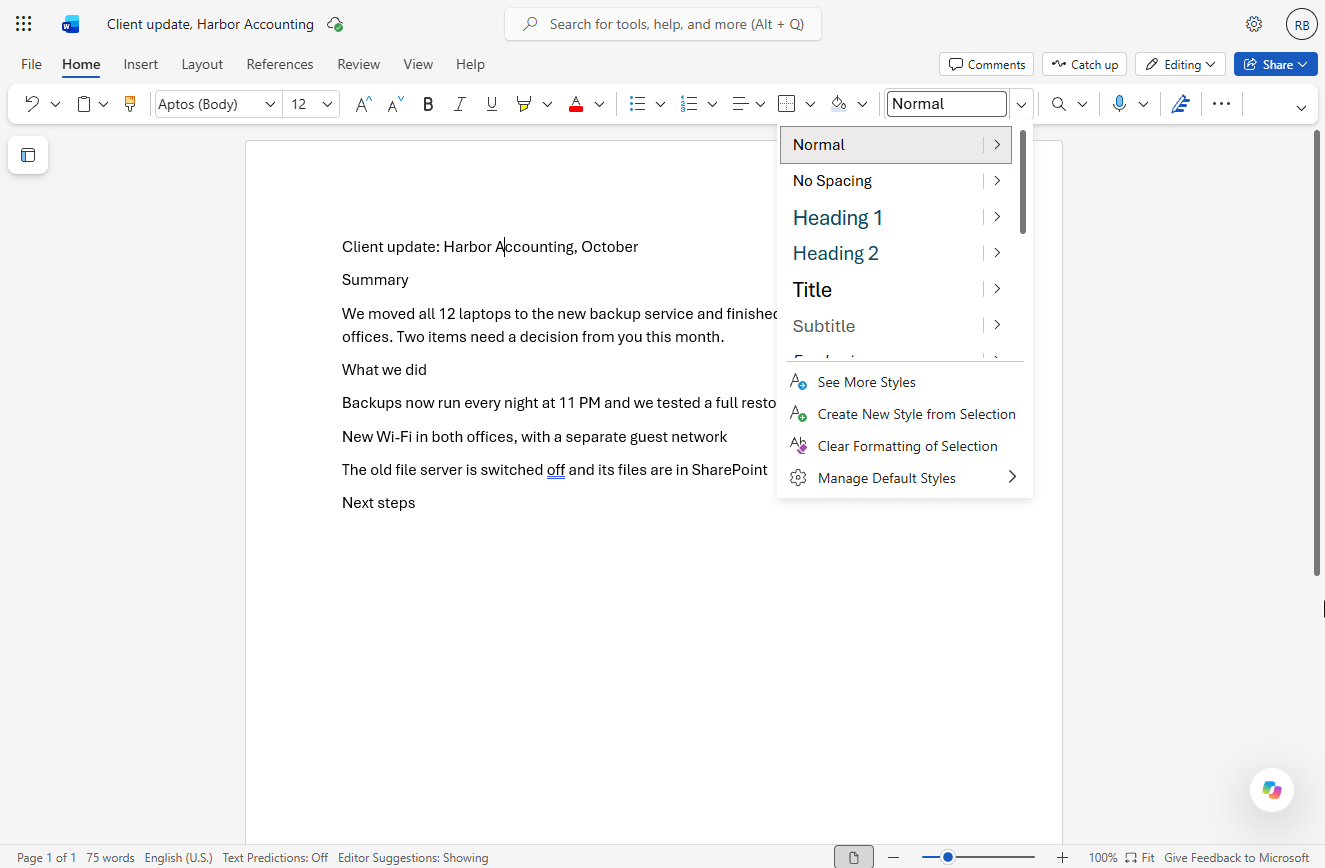Open the Insert tab
Image resolution: width=1325 pixels, height=868 pixels.
(141, 64)
